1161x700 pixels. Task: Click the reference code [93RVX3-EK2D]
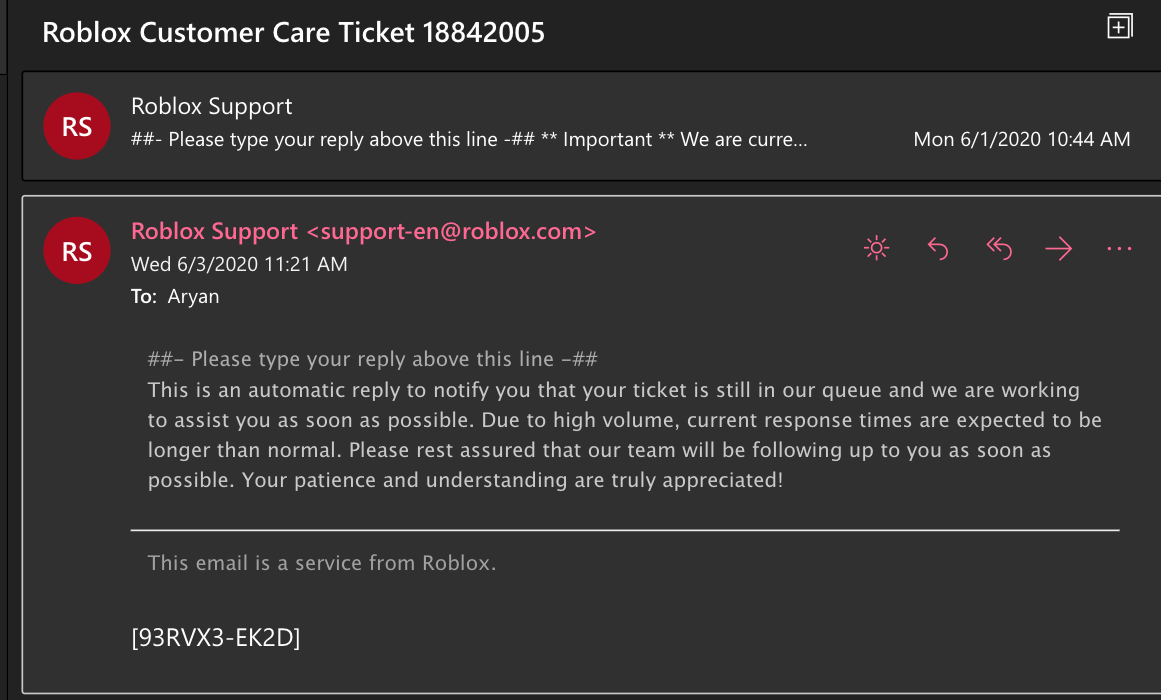pyautogui.click(x=216, y=637)
